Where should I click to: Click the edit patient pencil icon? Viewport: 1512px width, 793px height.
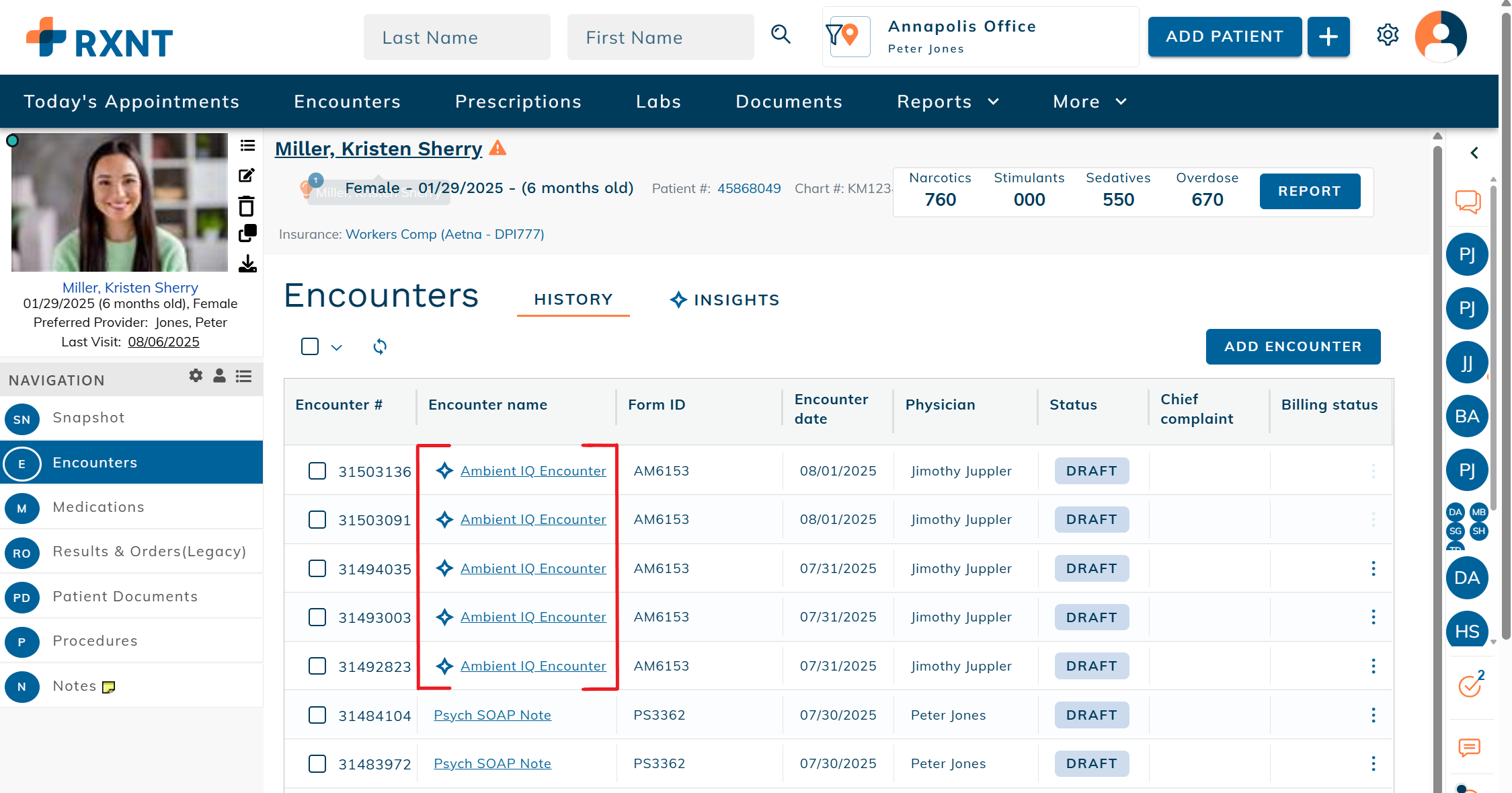tap(247, 176)
